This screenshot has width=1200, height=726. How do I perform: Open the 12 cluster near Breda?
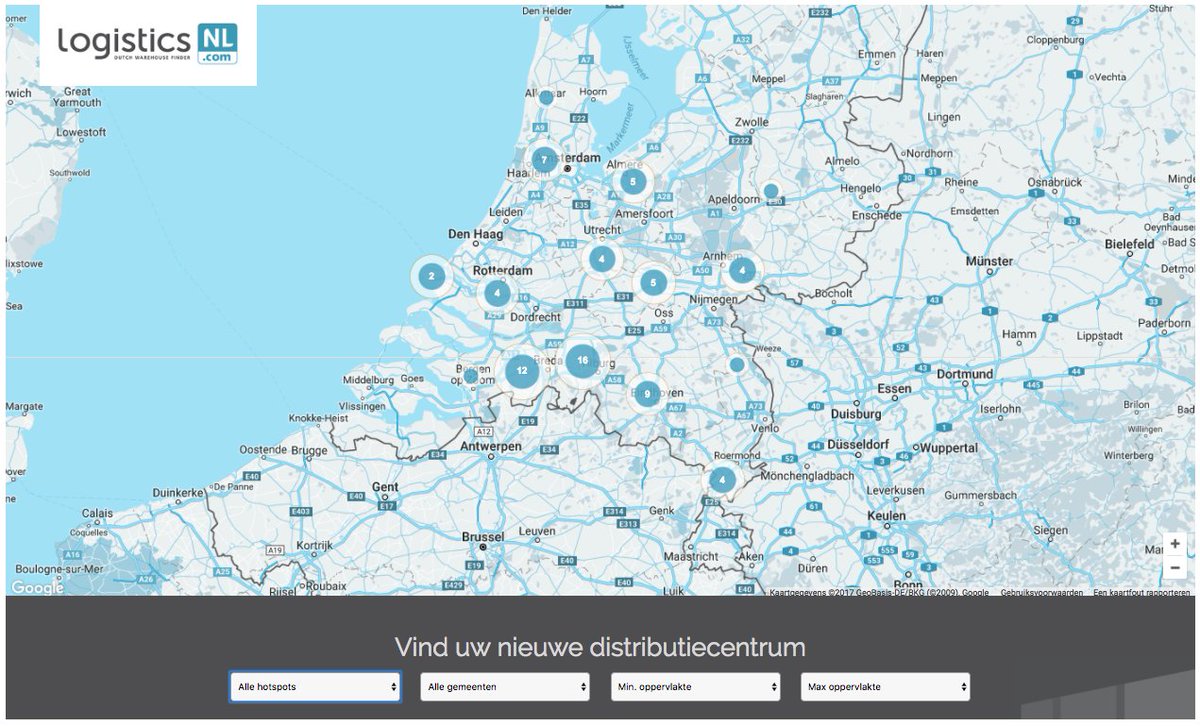(522, 371)
